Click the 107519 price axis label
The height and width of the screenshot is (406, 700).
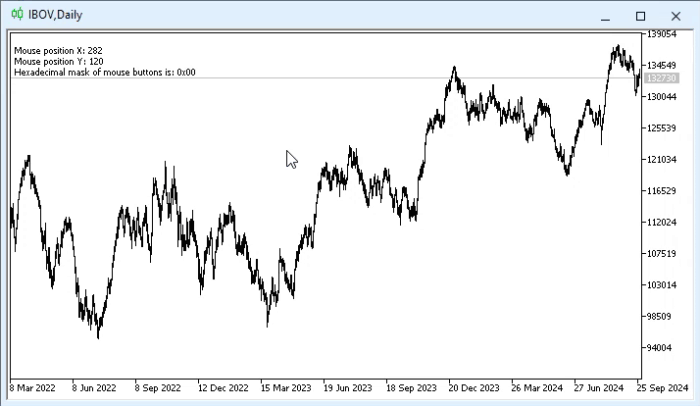[x=662, y=253]
